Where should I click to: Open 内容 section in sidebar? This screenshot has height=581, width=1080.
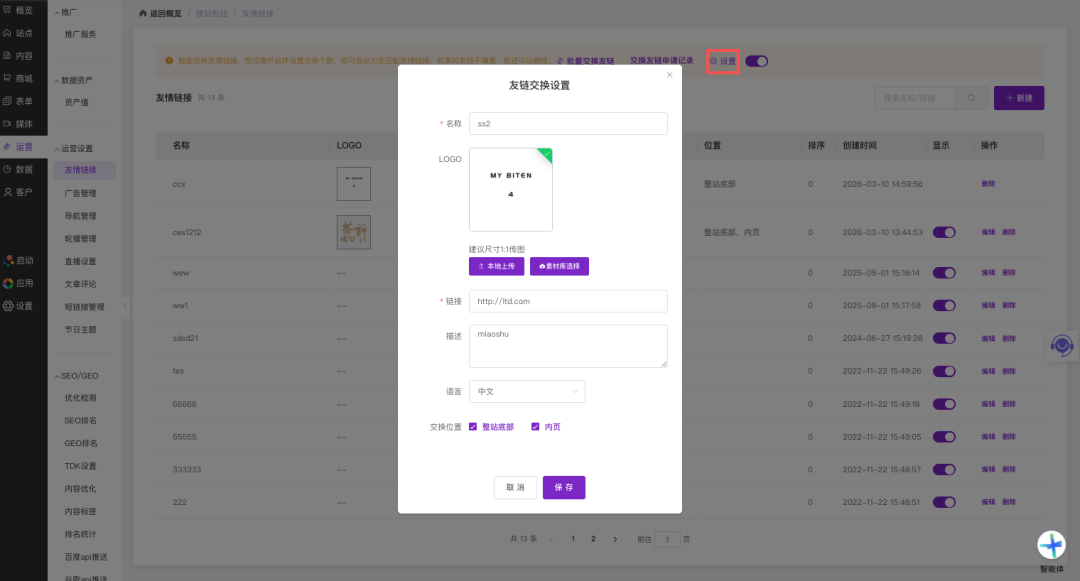click(19, 56)
